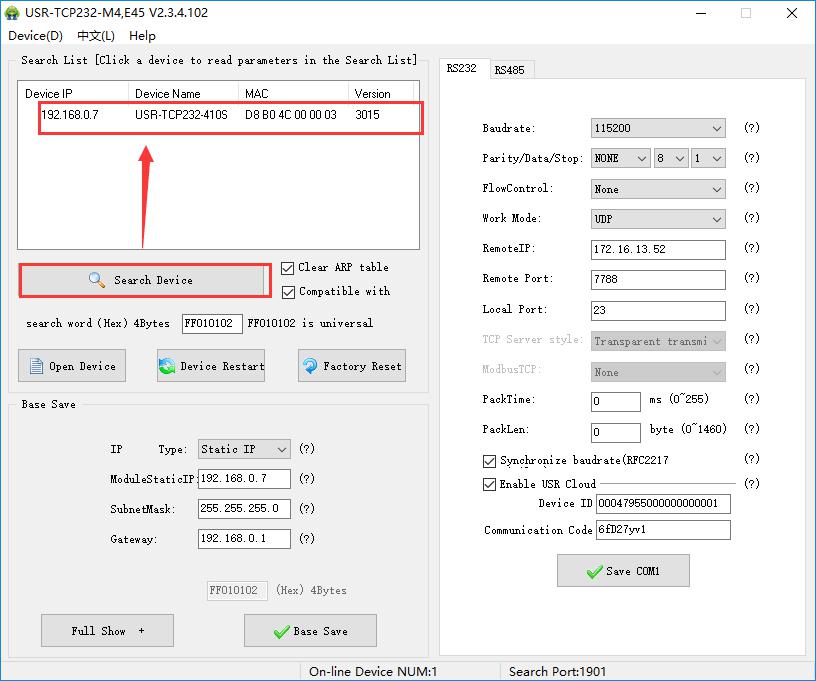Click the help mark next to Parity/Data/Stop
The height and width of the screenshot is (681, 816).
coord(751,158)
